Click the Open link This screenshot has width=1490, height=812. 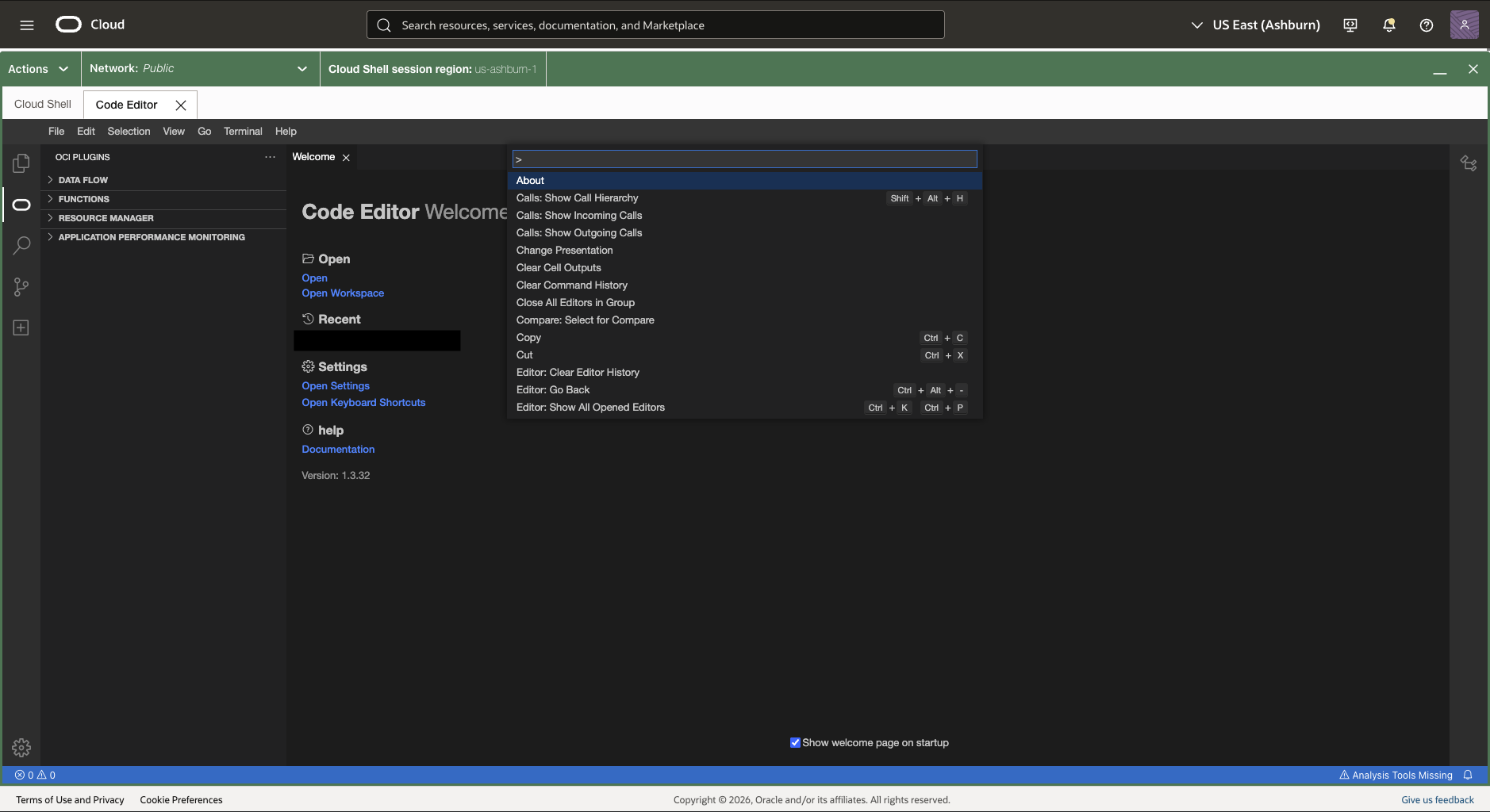(314, 278)
